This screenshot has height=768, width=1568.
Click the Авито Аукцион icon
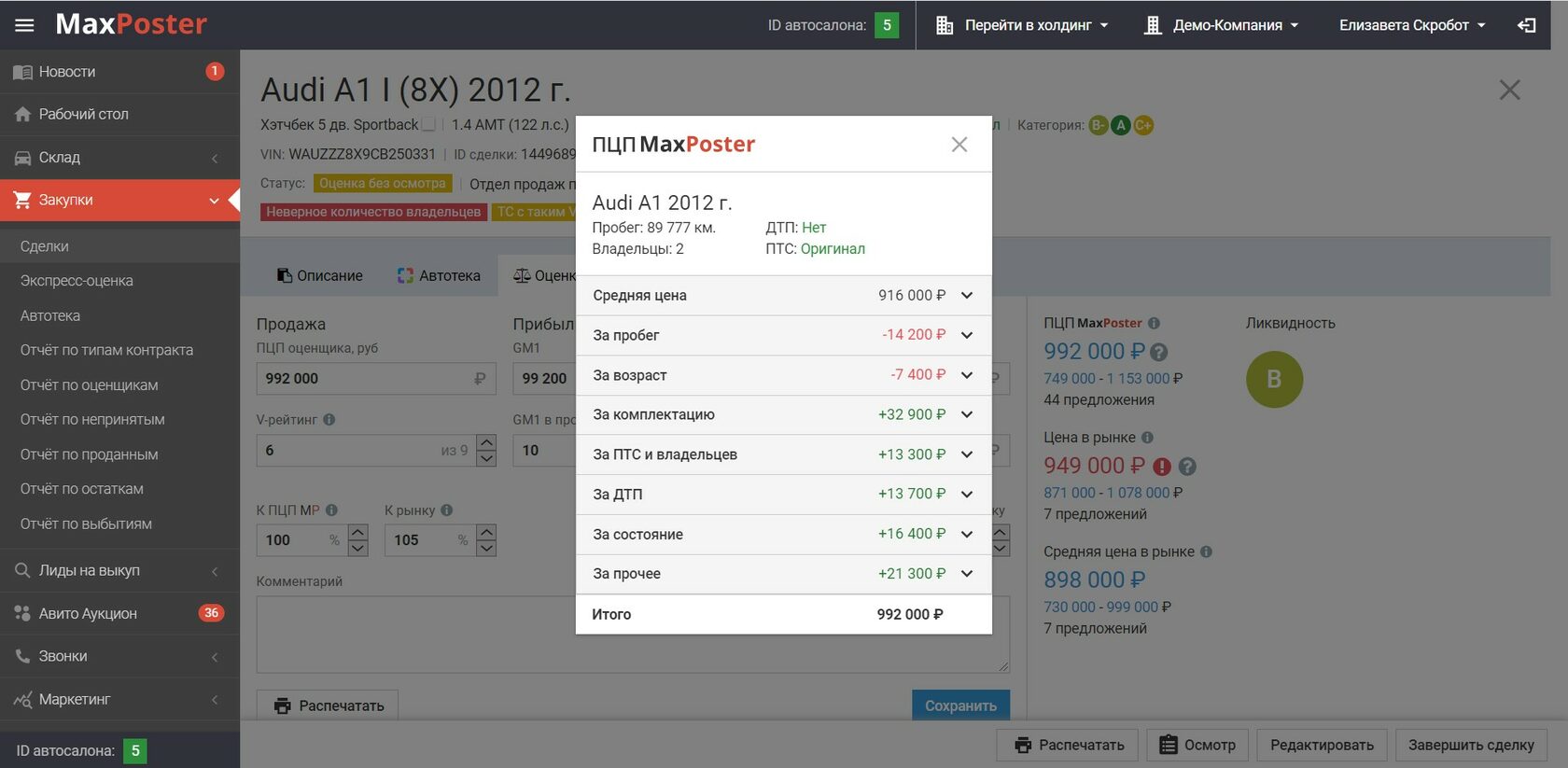(22, 613)
